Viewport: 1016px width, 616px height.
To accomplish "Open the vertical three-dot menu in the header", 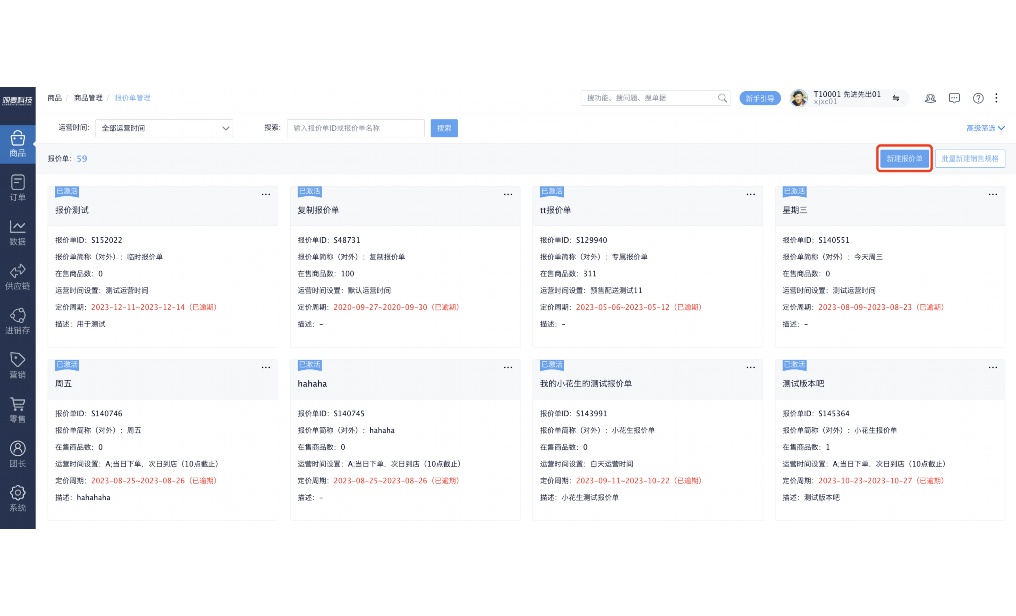I will 997,98.
